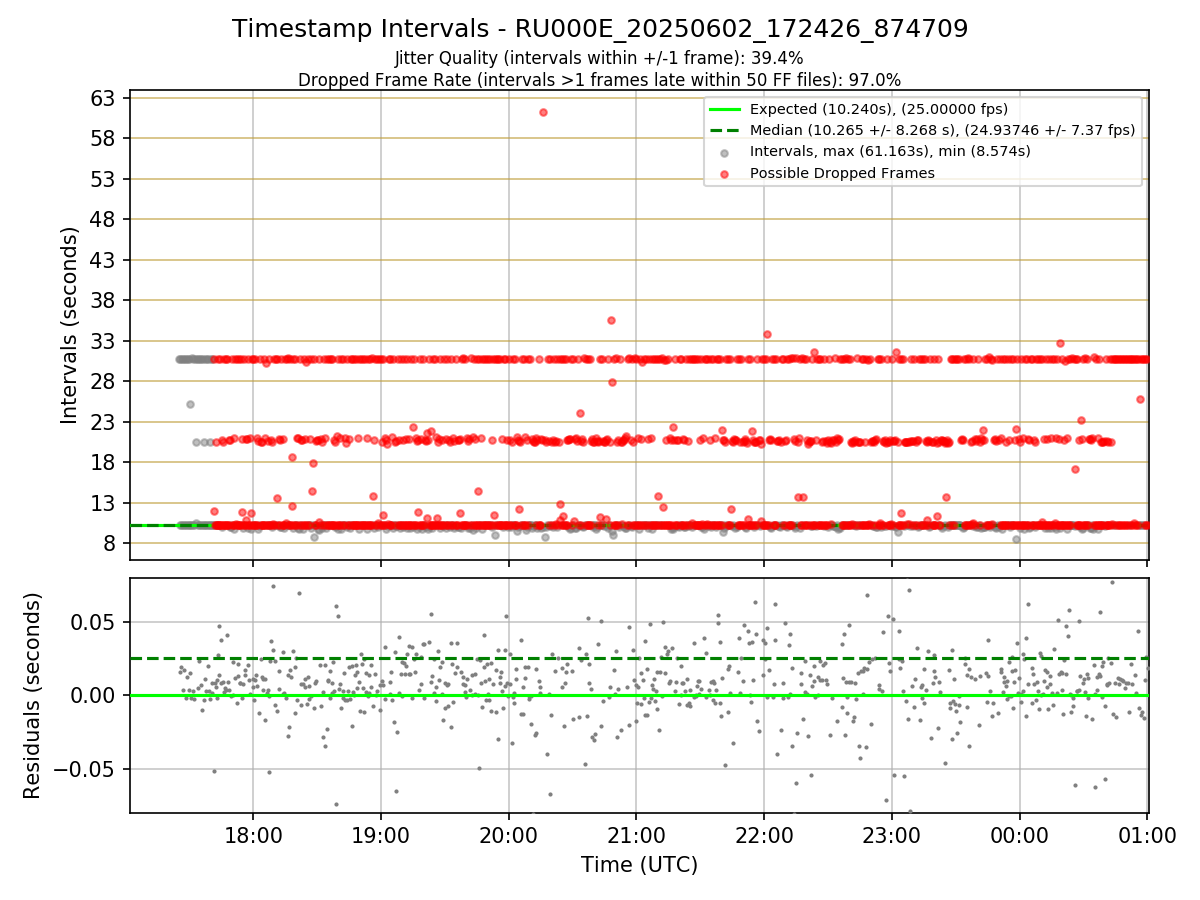Click the solid green Expected legend line
This screenshot has width=1200, height=900.
(725, 109)
